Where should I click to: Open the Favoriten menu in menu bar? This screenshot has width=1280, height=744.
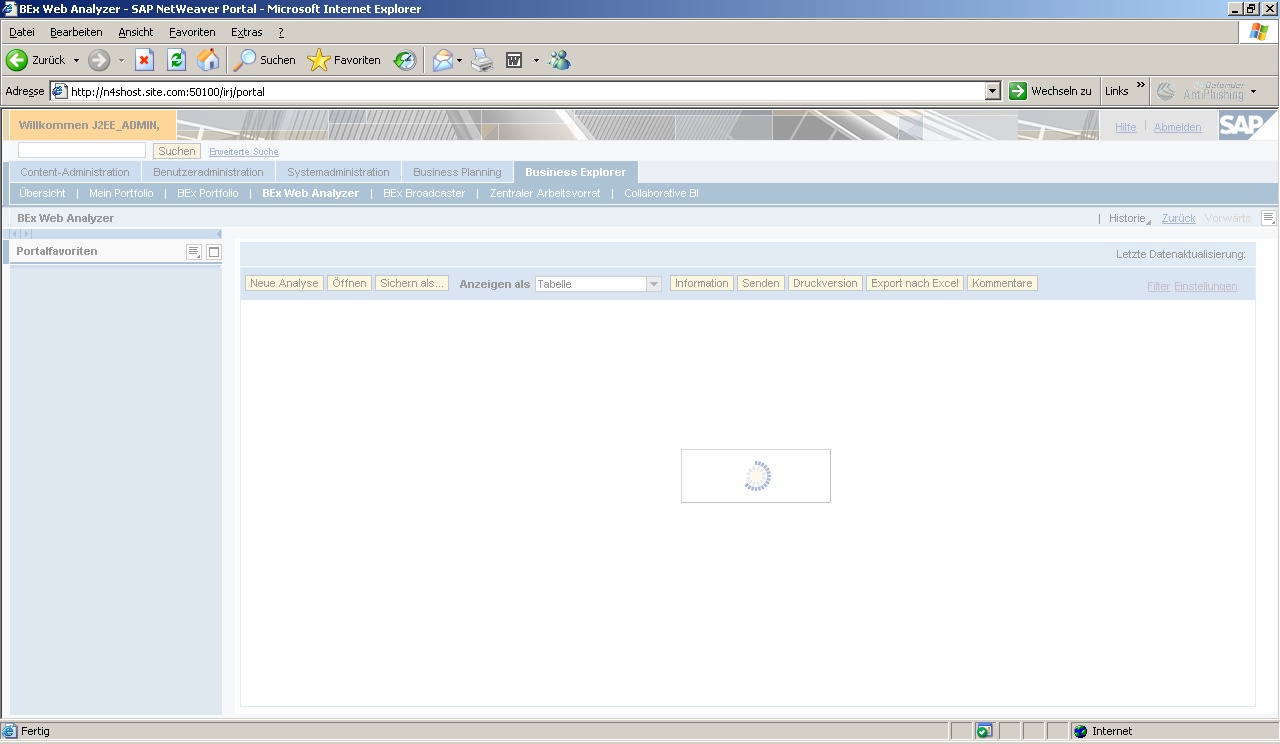pos(192,32)
